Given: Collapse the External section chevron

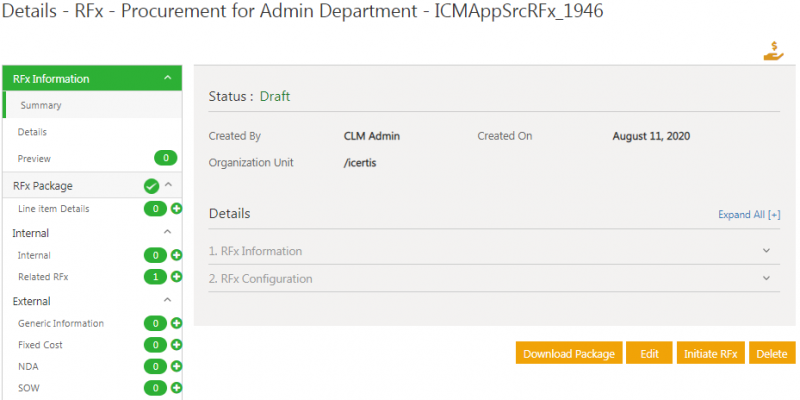Looking at the screenshot, I should point(167,301).
